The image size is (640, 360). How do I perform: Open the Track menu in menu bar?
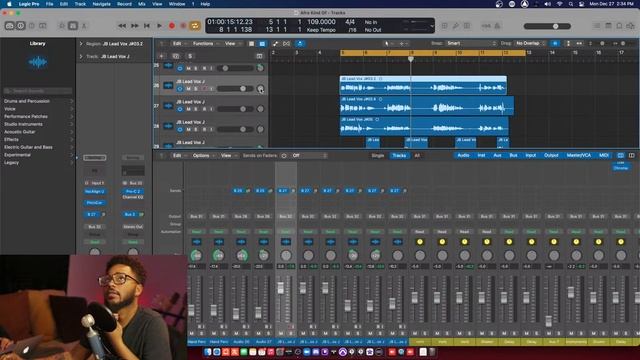[x=80, y=4]
